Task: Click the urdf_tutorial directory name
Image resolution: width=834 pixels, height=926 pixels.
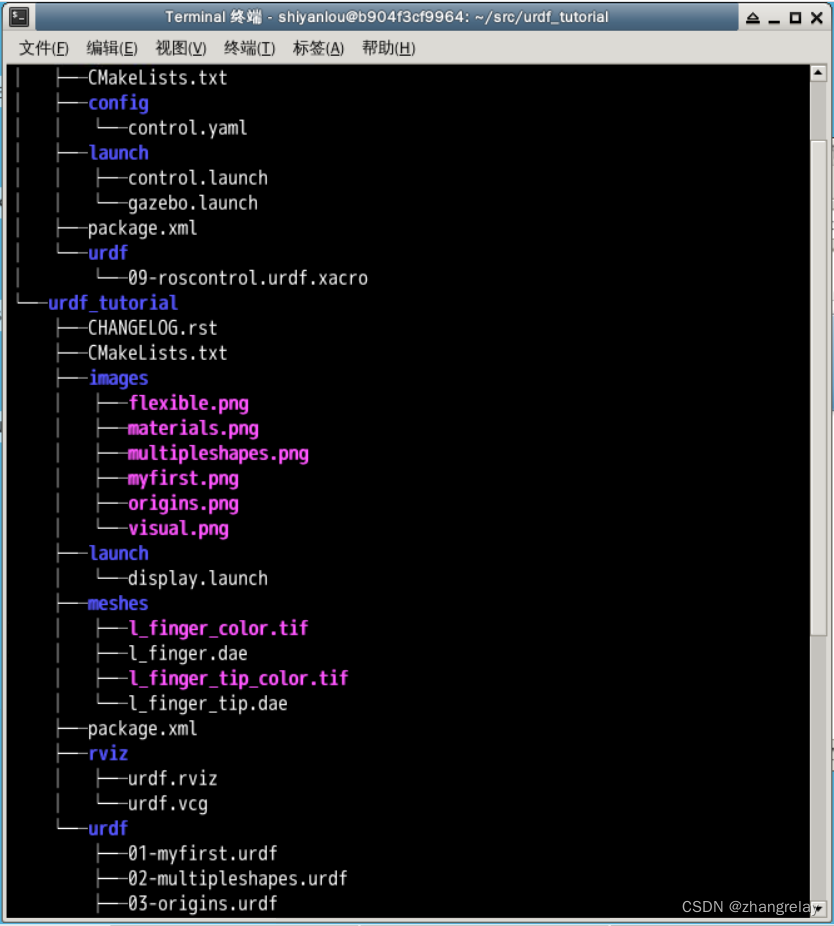Action: click(x=113, y=303)
